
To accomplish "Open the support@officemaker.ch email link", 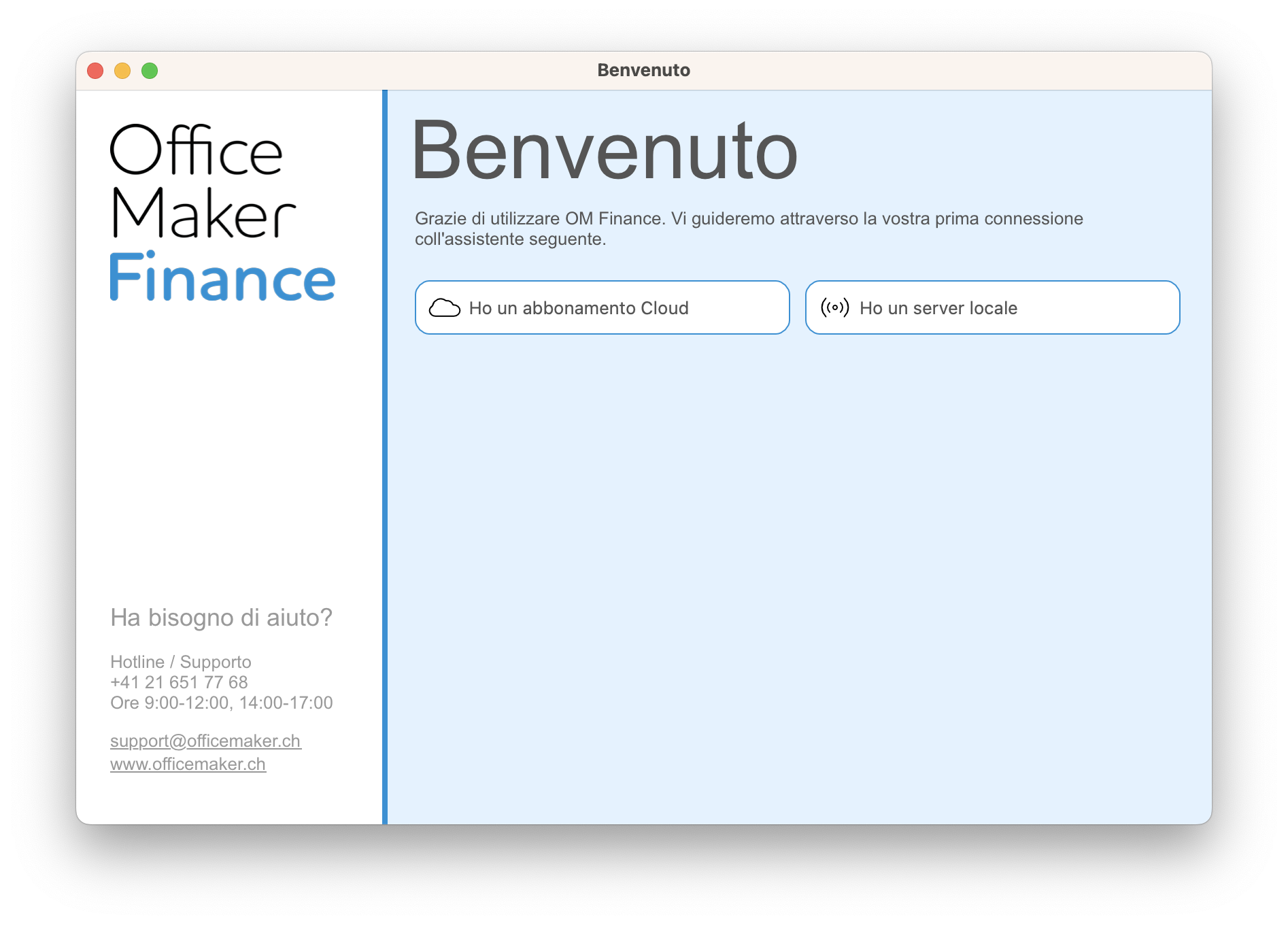I will [x=205, y=741].
